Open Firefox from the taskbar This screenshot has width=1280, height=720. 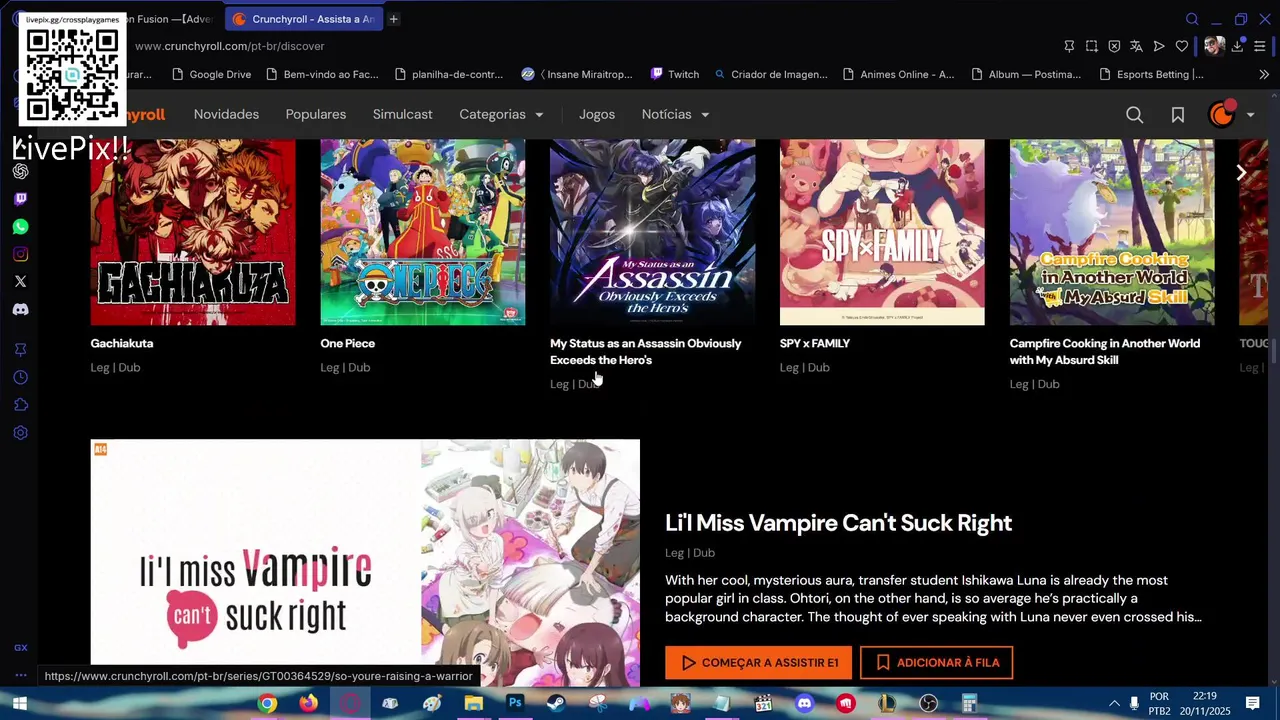click(308, 704)
